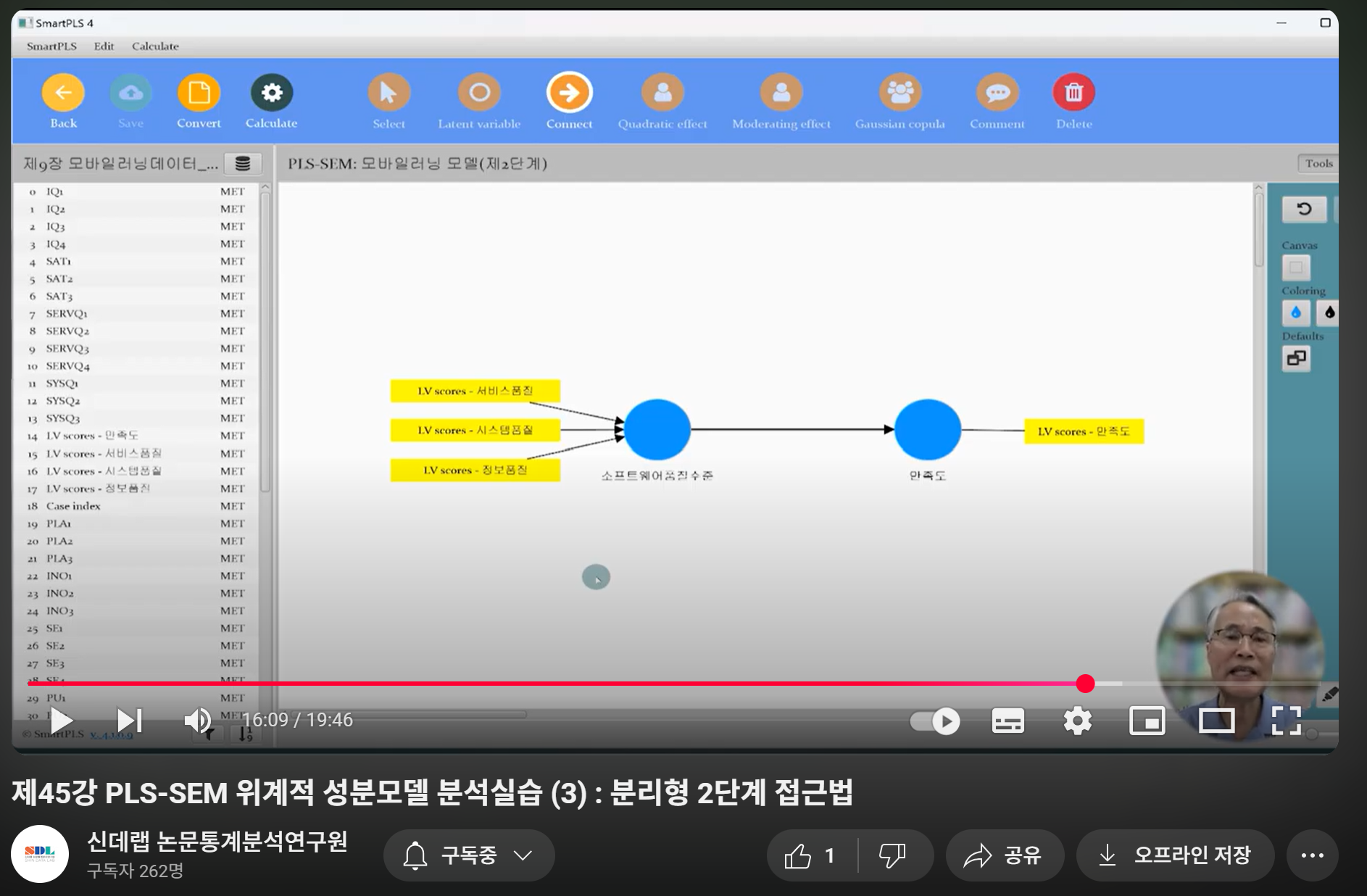Toggle subtitles on the video
Screen dimensions: 1367x896
click(1008, 721)
